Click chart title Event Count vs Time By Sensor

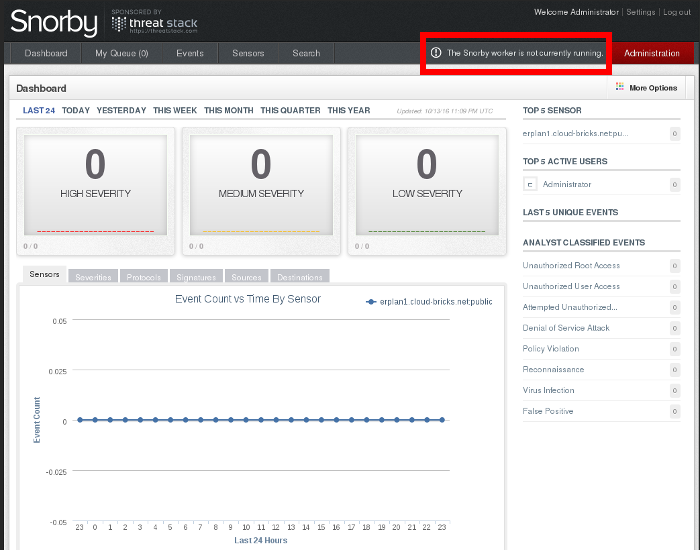coord(248,299)
